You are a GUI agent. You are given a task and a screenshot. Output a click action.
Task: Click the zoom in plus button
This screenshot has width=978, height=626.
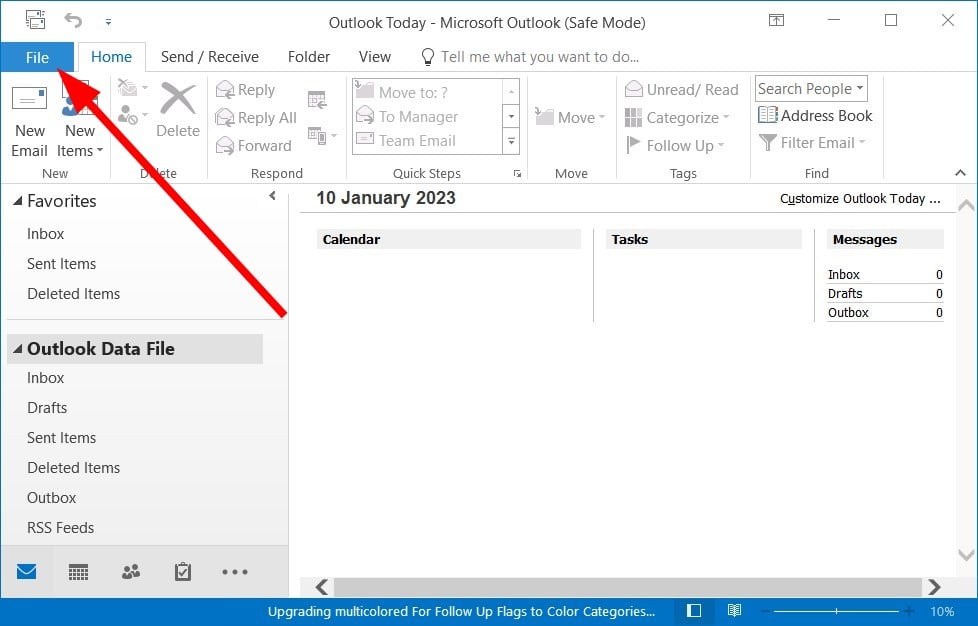point(909,611)
